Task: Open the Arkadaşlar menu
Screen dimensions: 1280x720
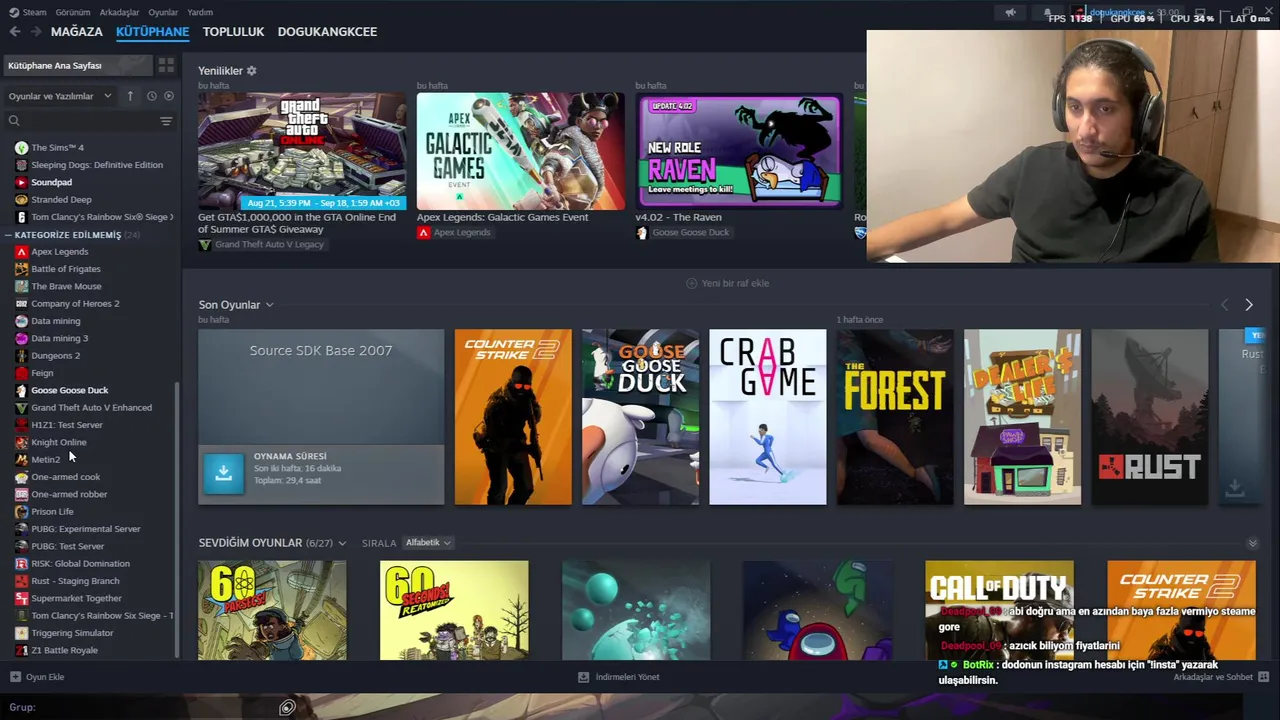Action: tap(120, 13)
